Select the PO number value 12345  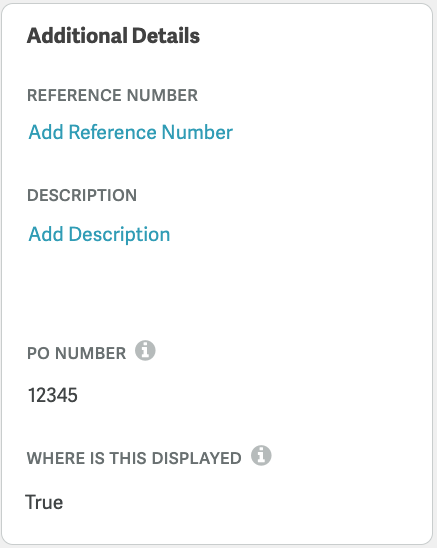tap(52, 395)
